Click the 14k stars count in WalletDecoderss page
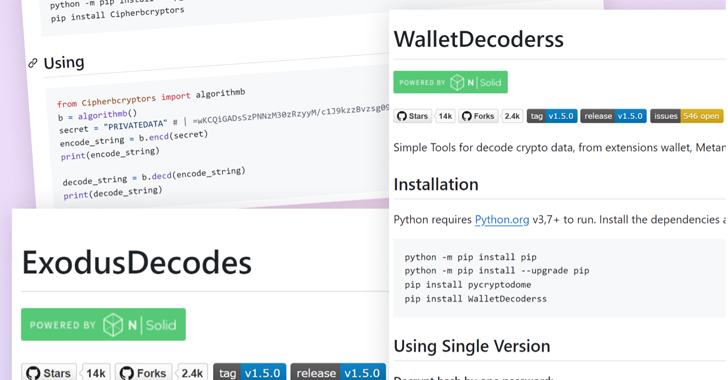The image size is (728, 380). (445, 116)
